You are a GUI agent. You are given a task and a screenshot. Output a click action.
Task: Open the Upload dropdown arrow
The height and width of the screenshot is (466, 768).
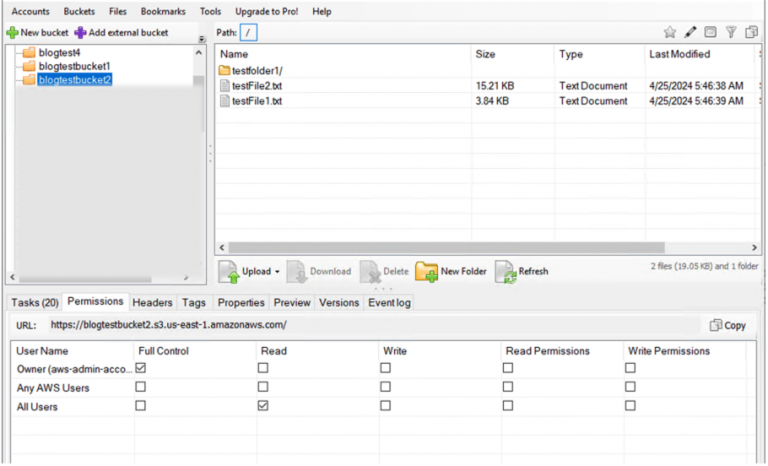tap(277, 272)
